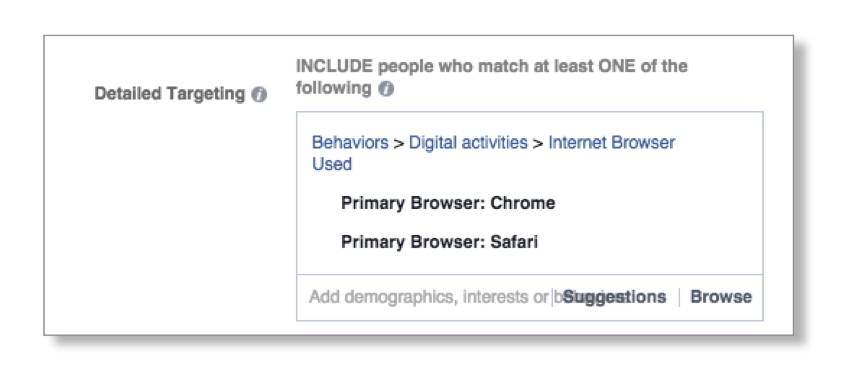
Task: Click the Detailed Targeting label text
Action: (x=169, y=94)
